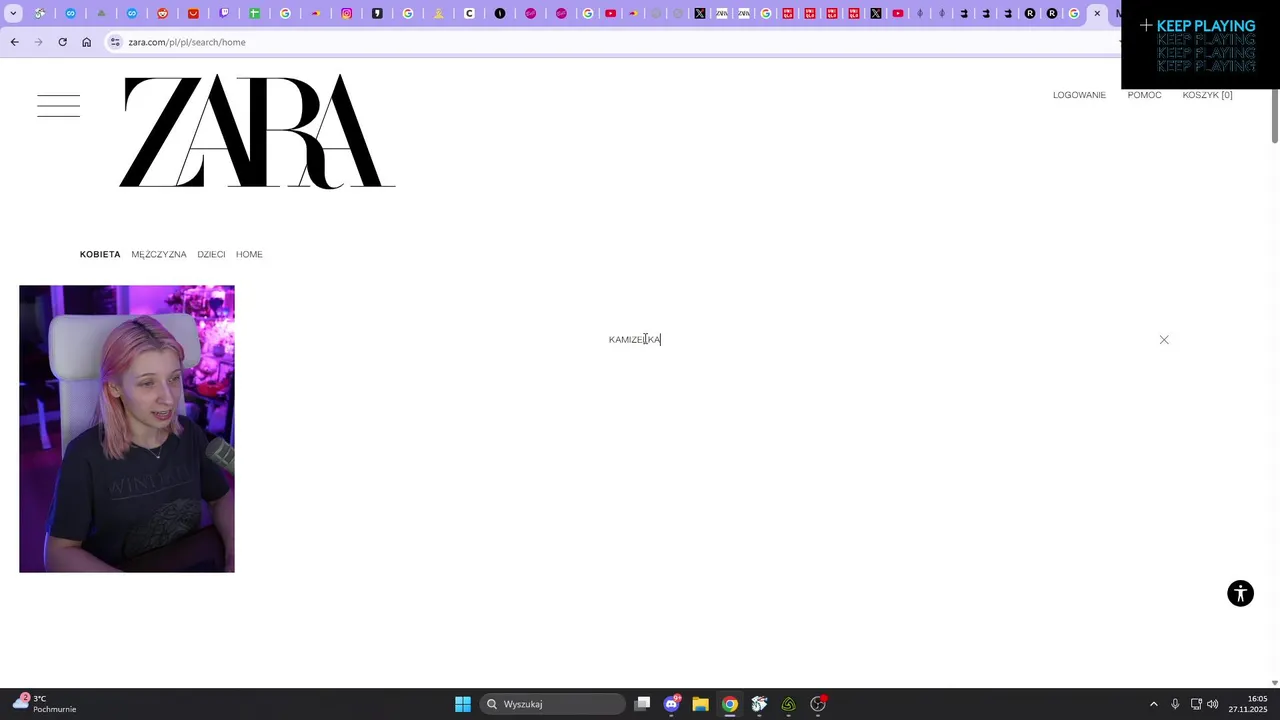Select the DZIECI search category

pyautogui.click(x=211, y=254)
